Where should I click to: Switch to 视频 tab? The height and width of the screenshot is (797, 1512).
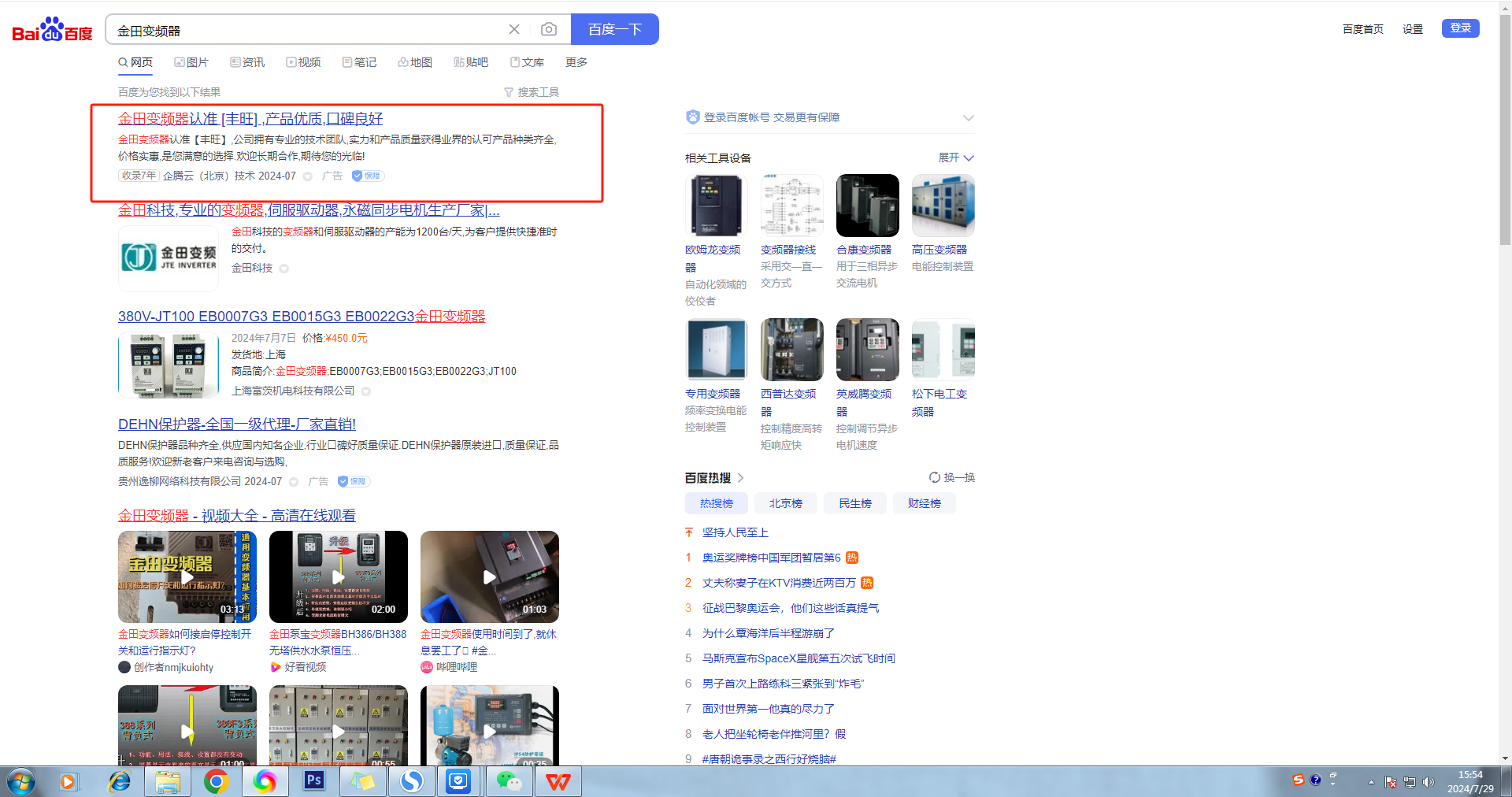[x=303, y=62]
